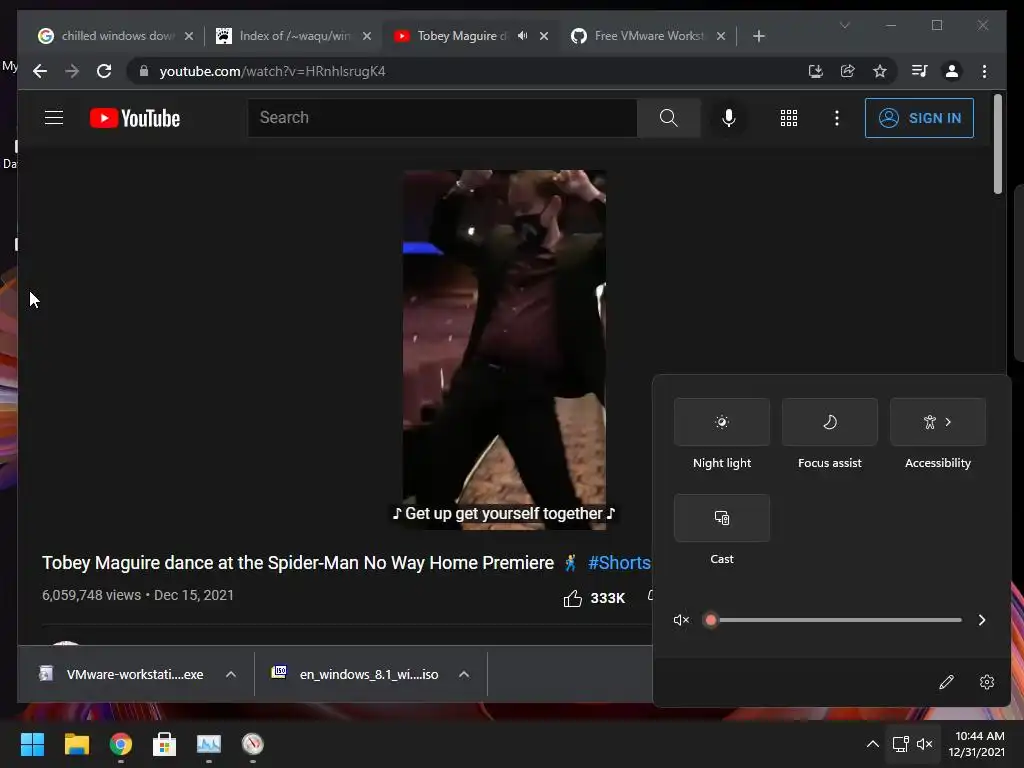
Task: Click the install app icon in address bar
Action: coord(815,71)
